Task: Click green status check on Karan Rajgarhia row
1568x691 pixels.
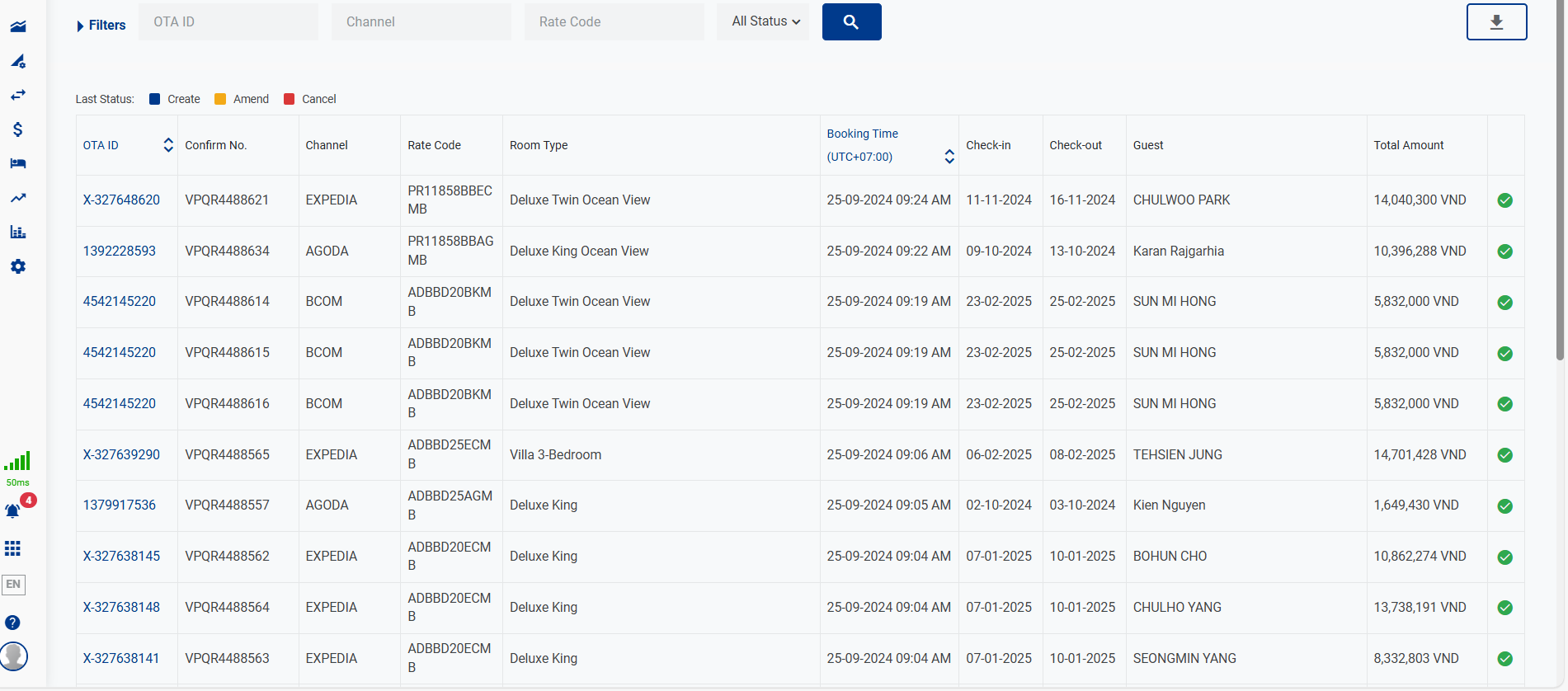Action: point(1504,251)
